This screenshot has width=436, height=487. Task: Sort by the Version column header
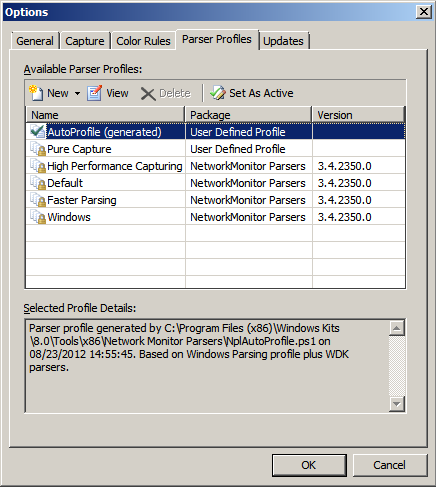(358, 115)
